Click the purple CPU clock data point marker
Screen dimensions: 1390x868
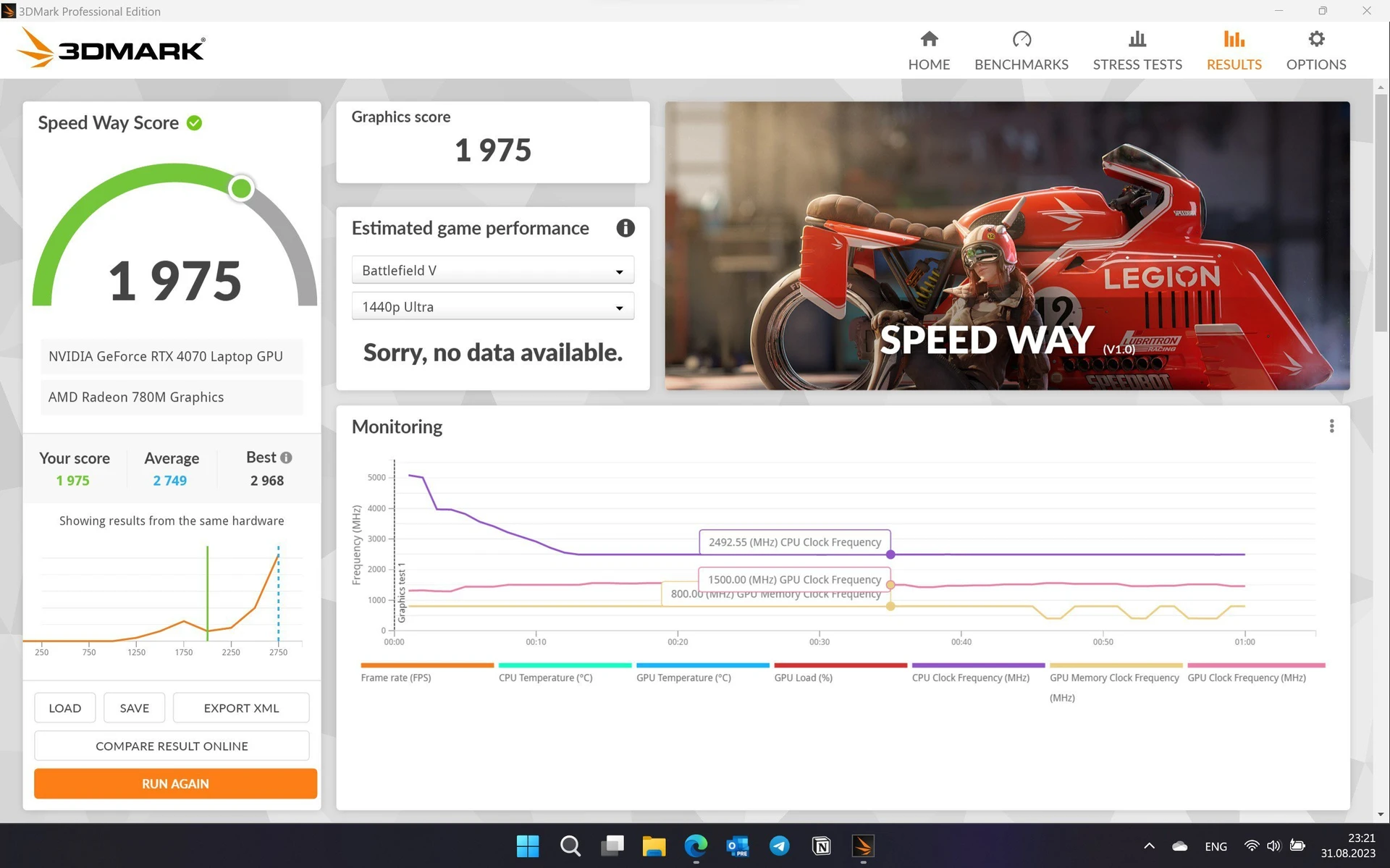pyautogui.click(x=890, y=555)
